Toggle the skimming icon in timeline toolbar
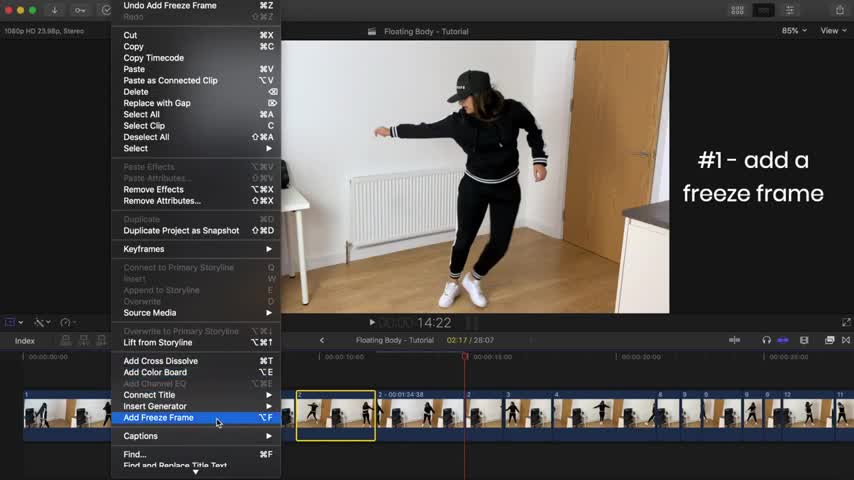 click(734, 340)
